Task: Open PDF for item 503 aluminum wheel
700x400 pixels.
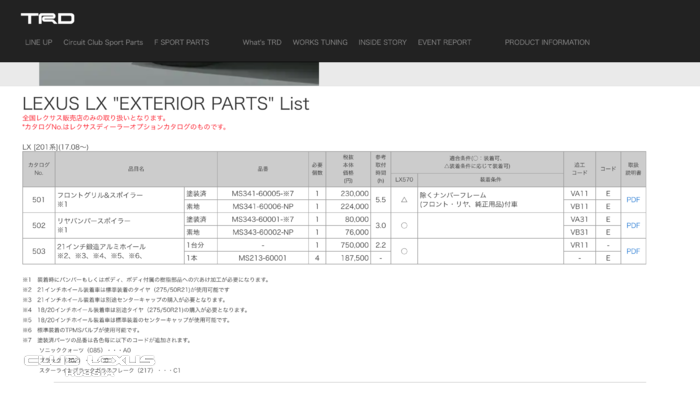Action: [632, 251]
